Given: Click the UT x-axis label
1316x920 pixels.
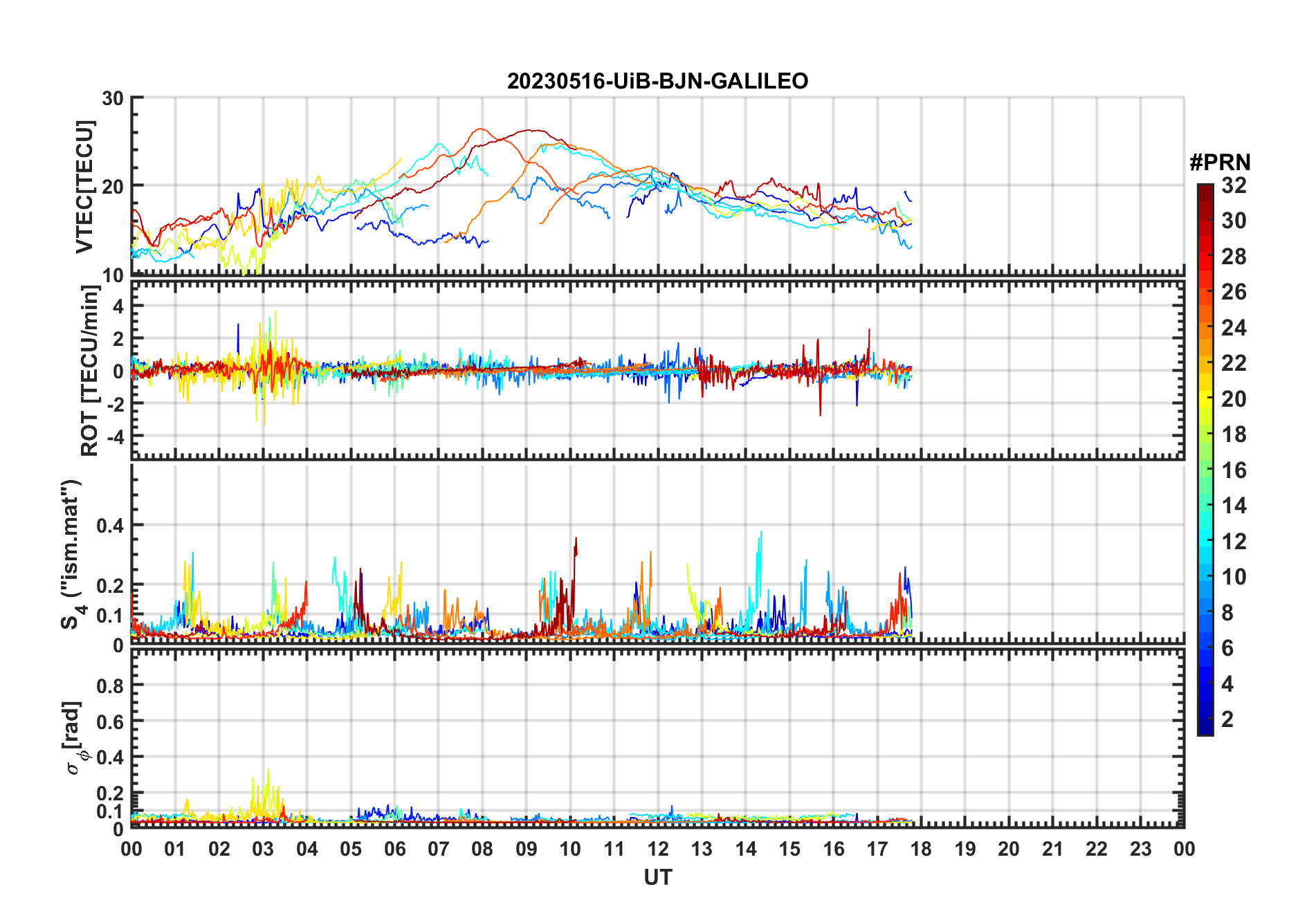Looking at the screenshot, I should coord(657,877).
